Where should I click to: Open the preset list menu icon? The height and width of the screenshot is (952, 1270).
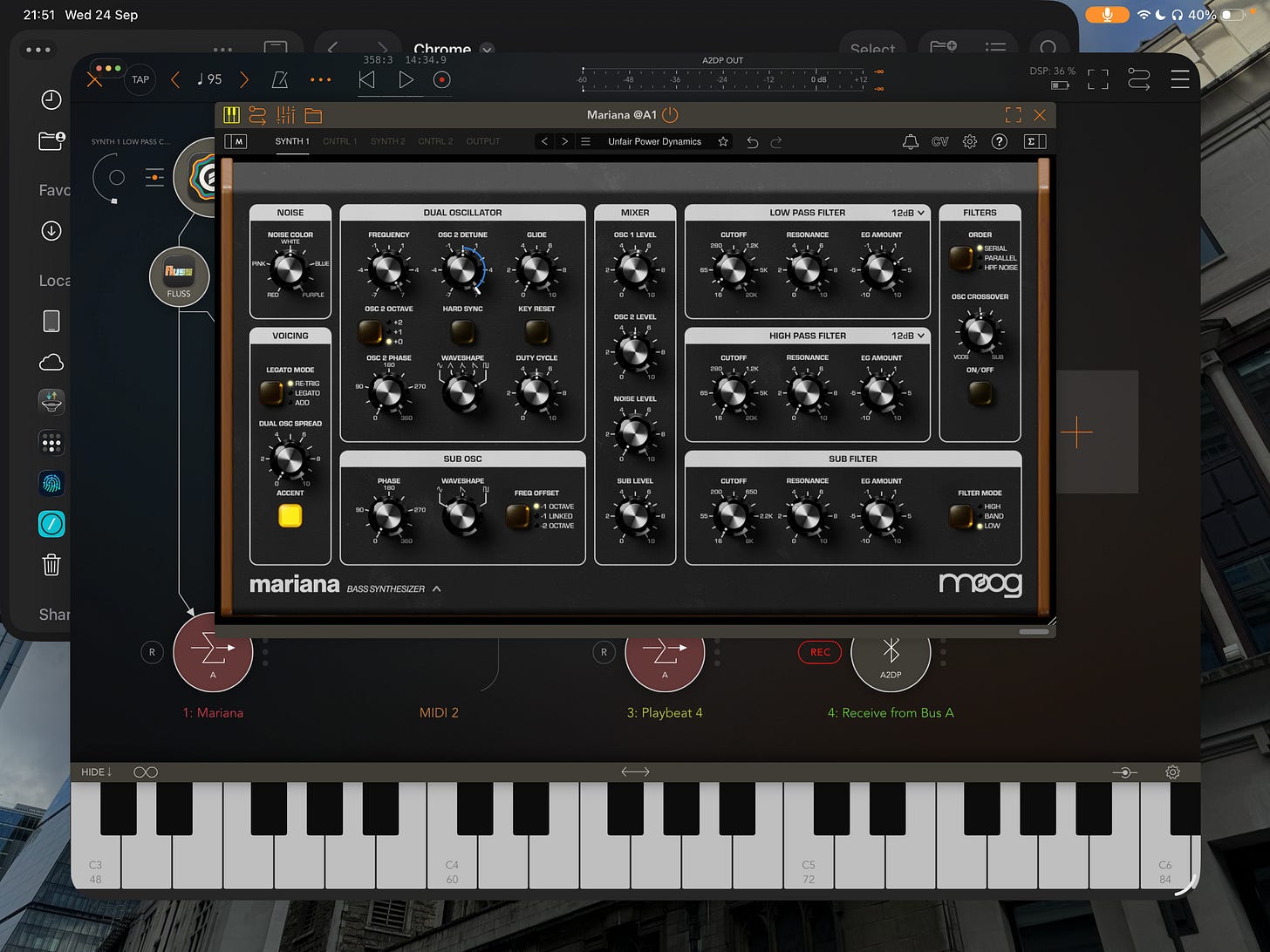point(586,141)
